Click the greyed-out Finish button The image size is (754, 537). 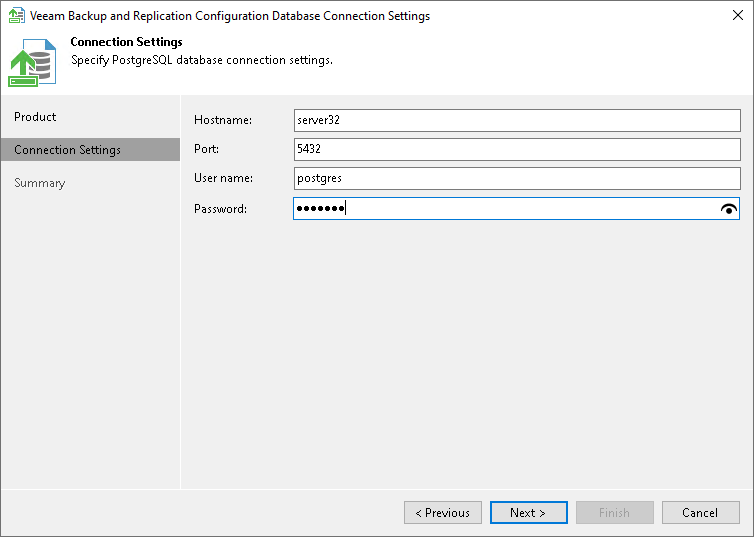[615, 512]
